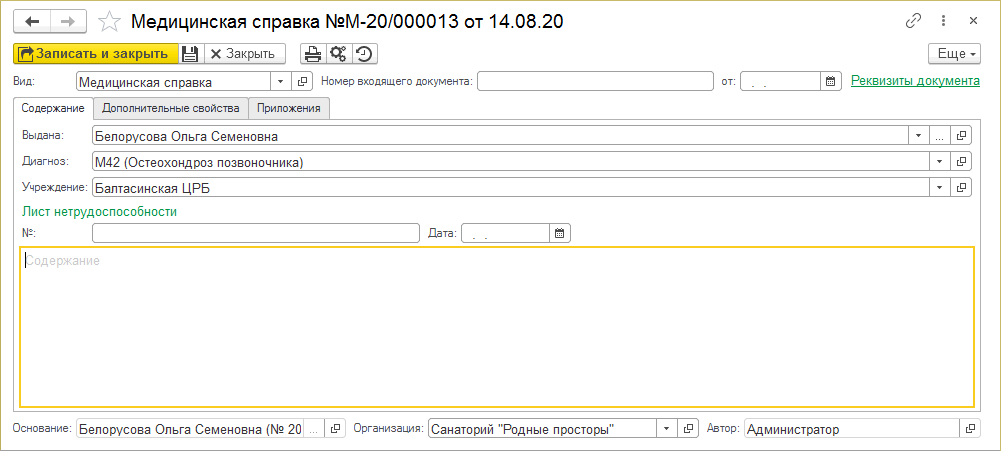1001x451 pixels.
Task: Click the incoming document 'от' date field
Action: tap(780, 81)
